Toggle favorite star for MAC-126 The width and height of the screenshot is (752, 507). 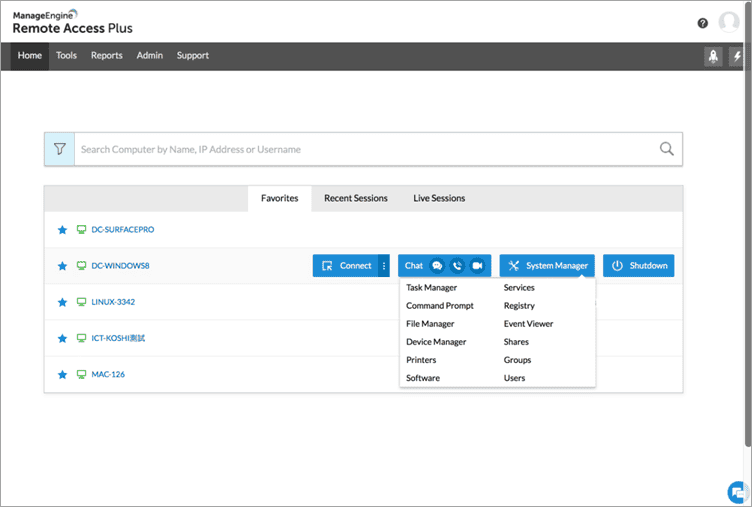(62, 375)
